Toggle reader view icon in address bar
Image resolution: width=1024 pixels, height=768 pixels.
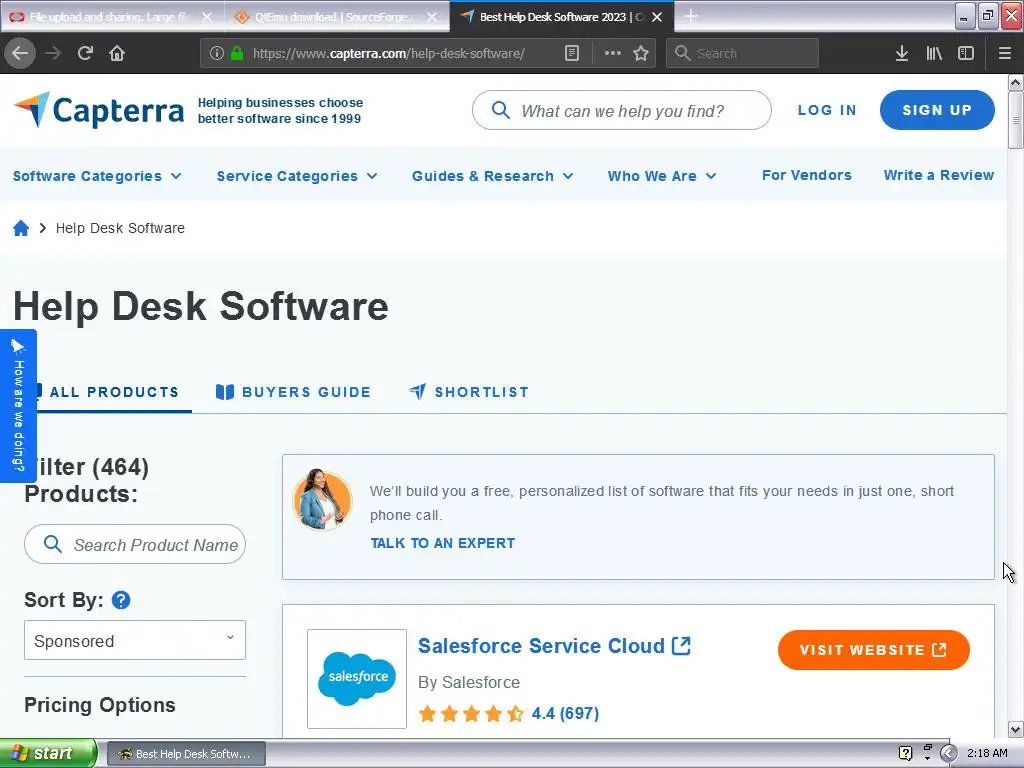[x=571, y=53]
